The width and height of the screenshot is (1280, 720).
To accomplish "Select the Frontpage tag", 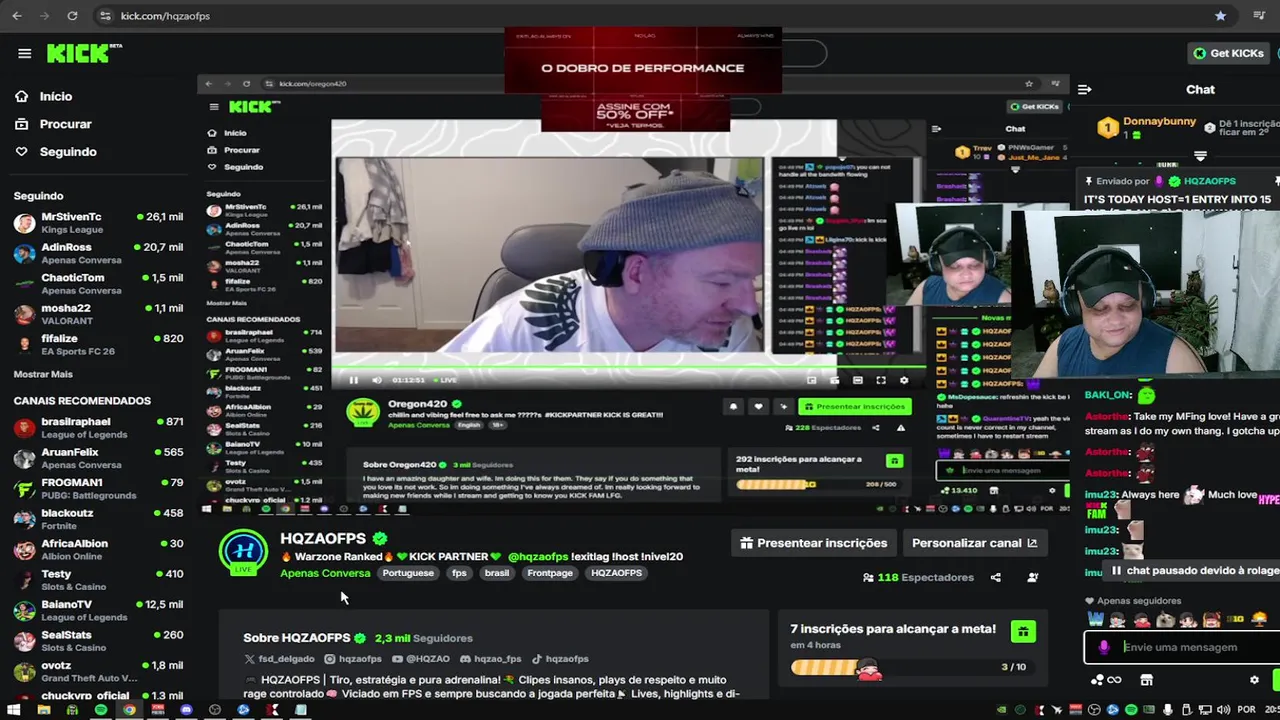I will pyautogui.click(x=550, y=573).
